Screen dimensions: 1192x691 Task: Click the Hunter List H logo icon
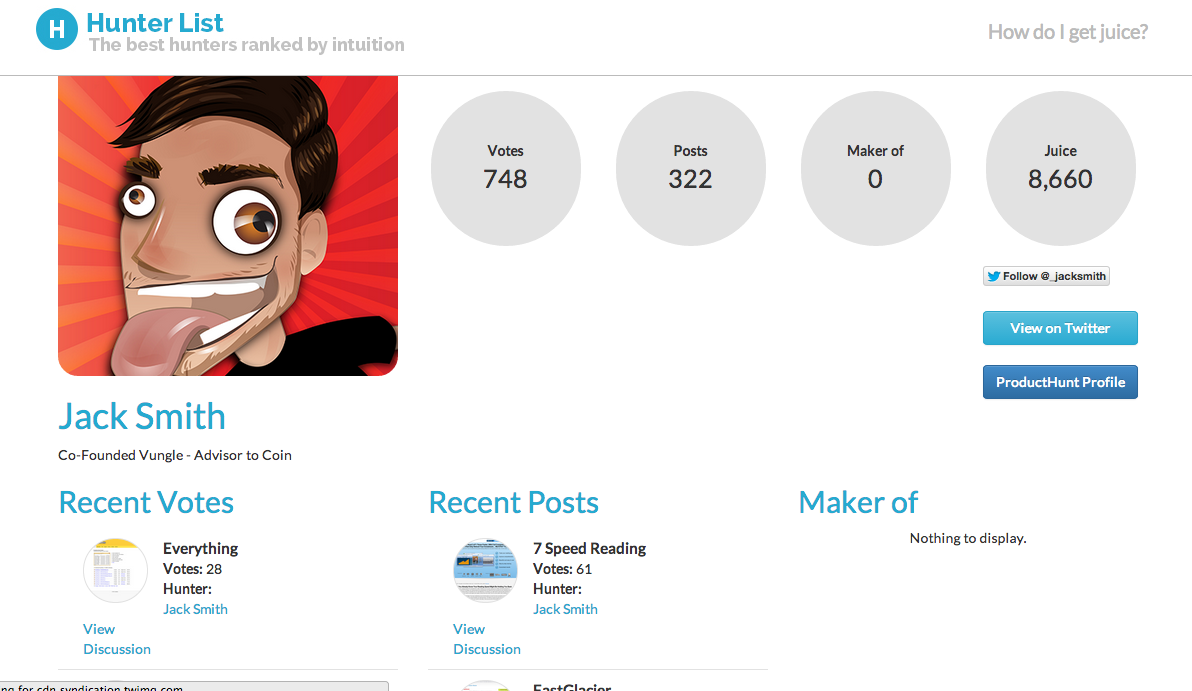[x=57, y=29]
